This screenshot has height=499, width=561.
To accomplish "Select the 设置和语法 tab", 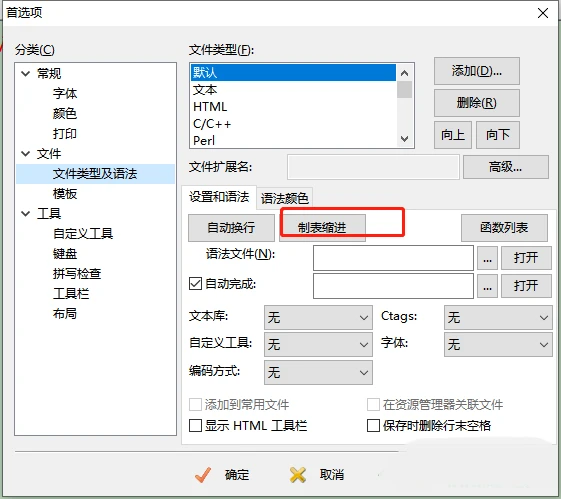I will 219,197.
